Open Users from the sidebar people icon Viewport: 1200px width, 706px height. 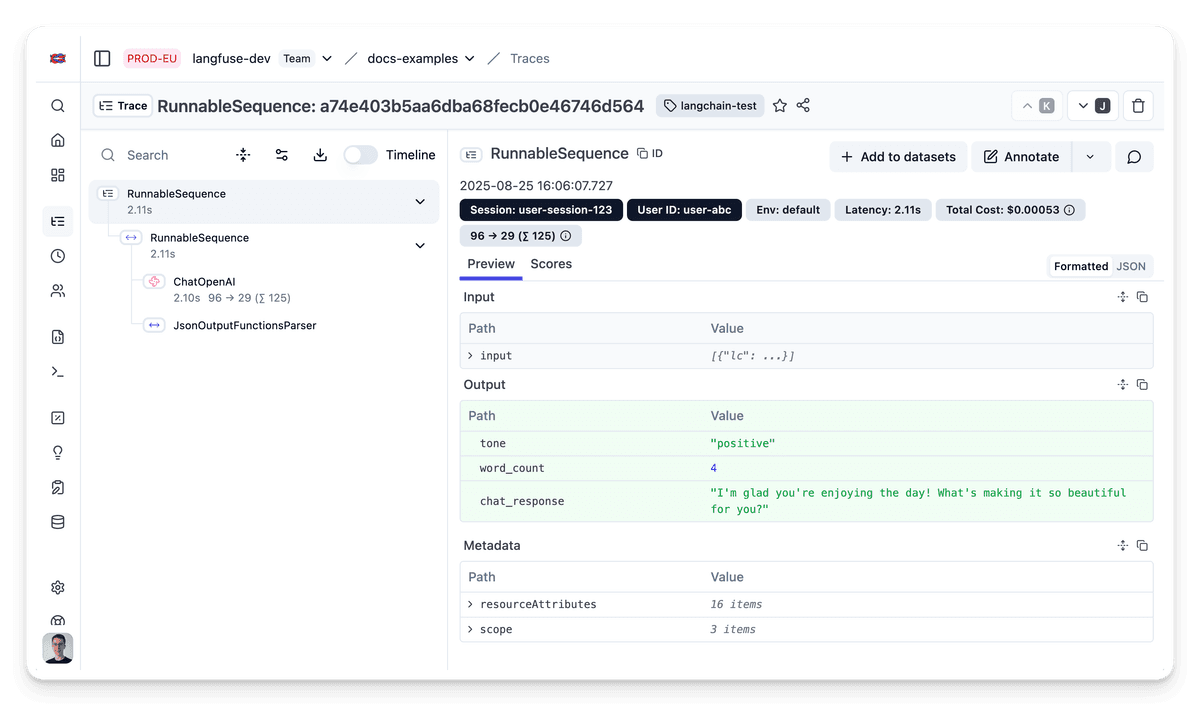click(x=58, y=291)
